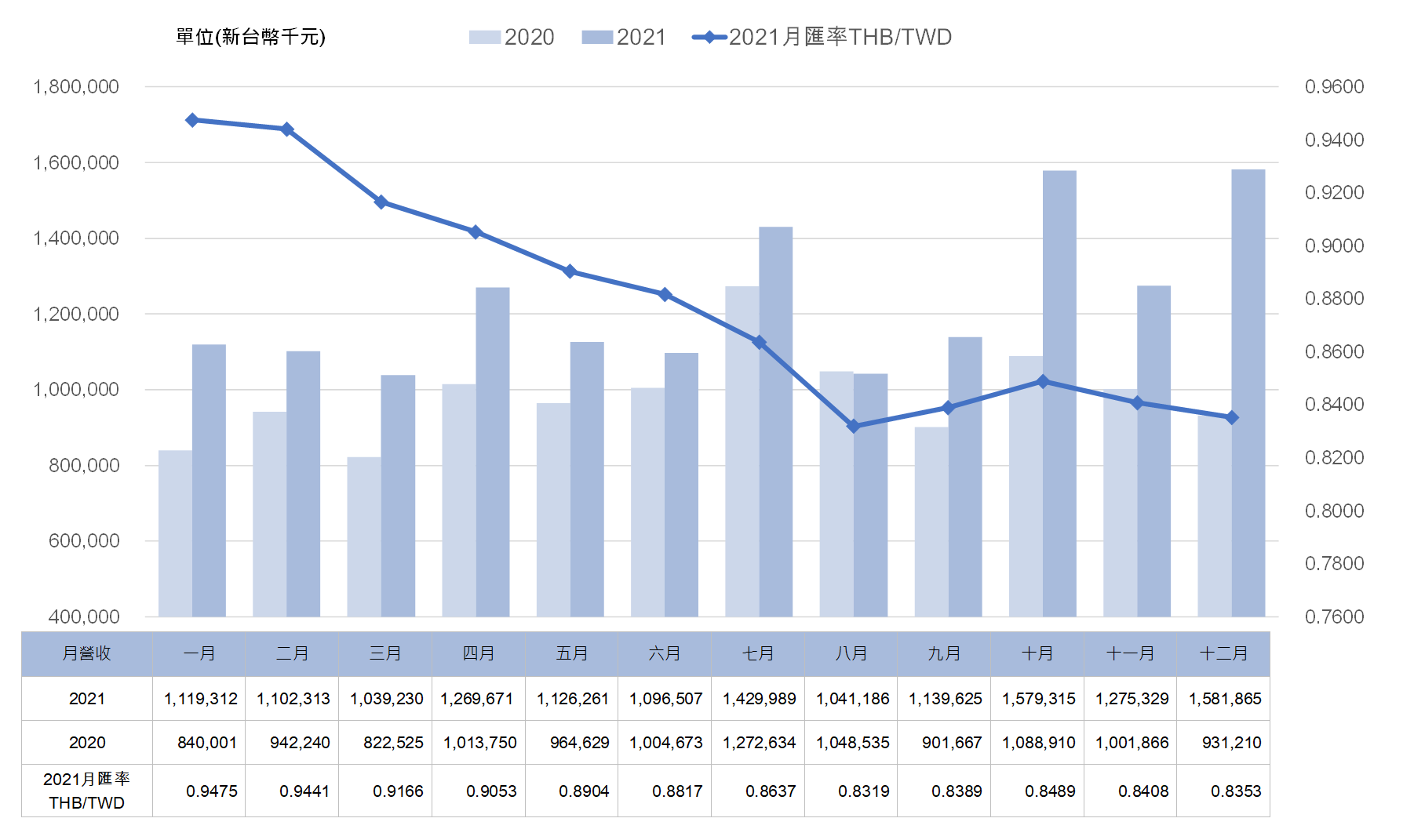
Task: Click the 2021 legend color swatch
Action: click(597, 37)
